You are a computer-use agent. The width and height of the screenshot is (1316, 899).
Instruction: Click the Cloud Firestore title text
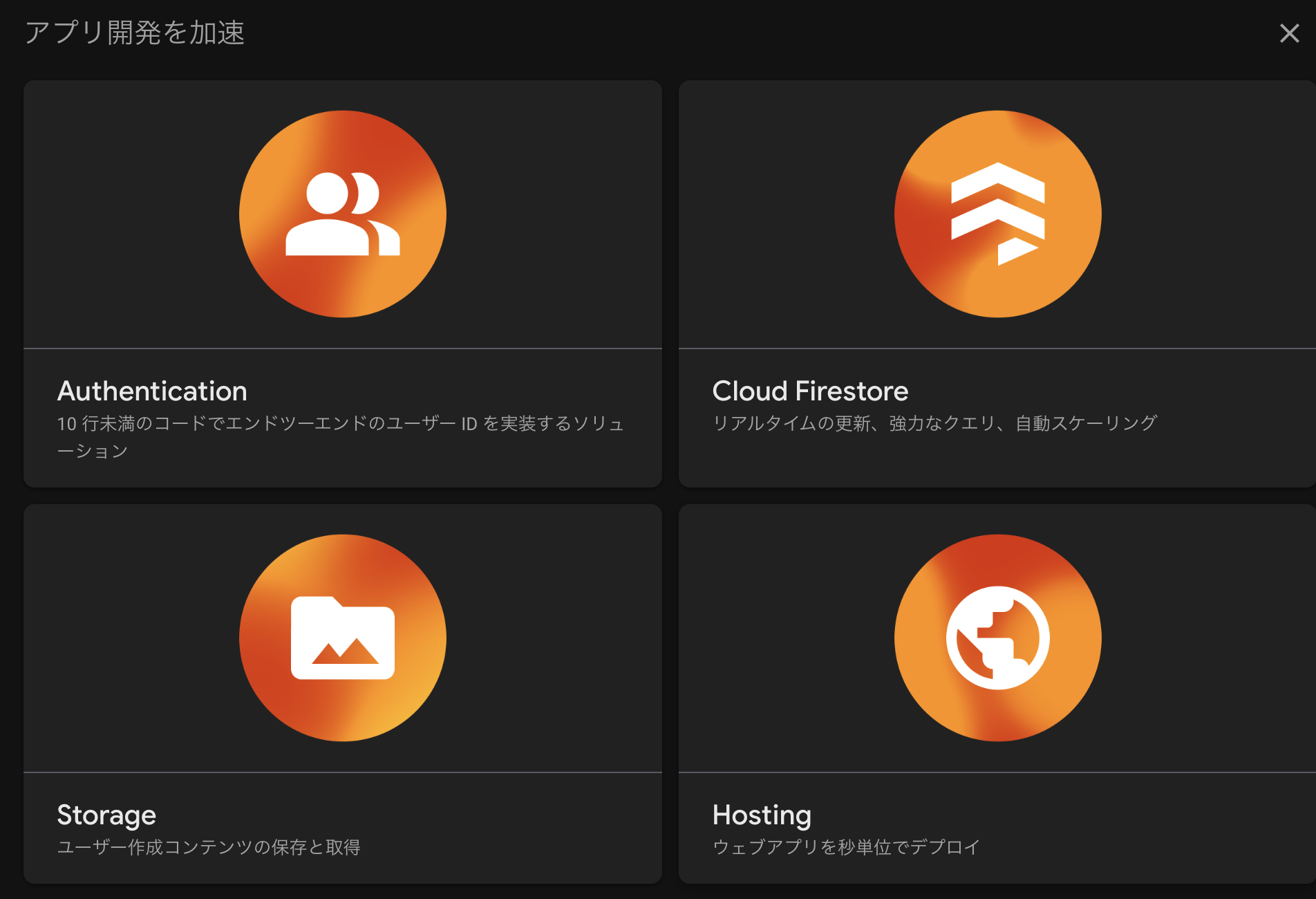pyautogui.click(x=809, y=391)
